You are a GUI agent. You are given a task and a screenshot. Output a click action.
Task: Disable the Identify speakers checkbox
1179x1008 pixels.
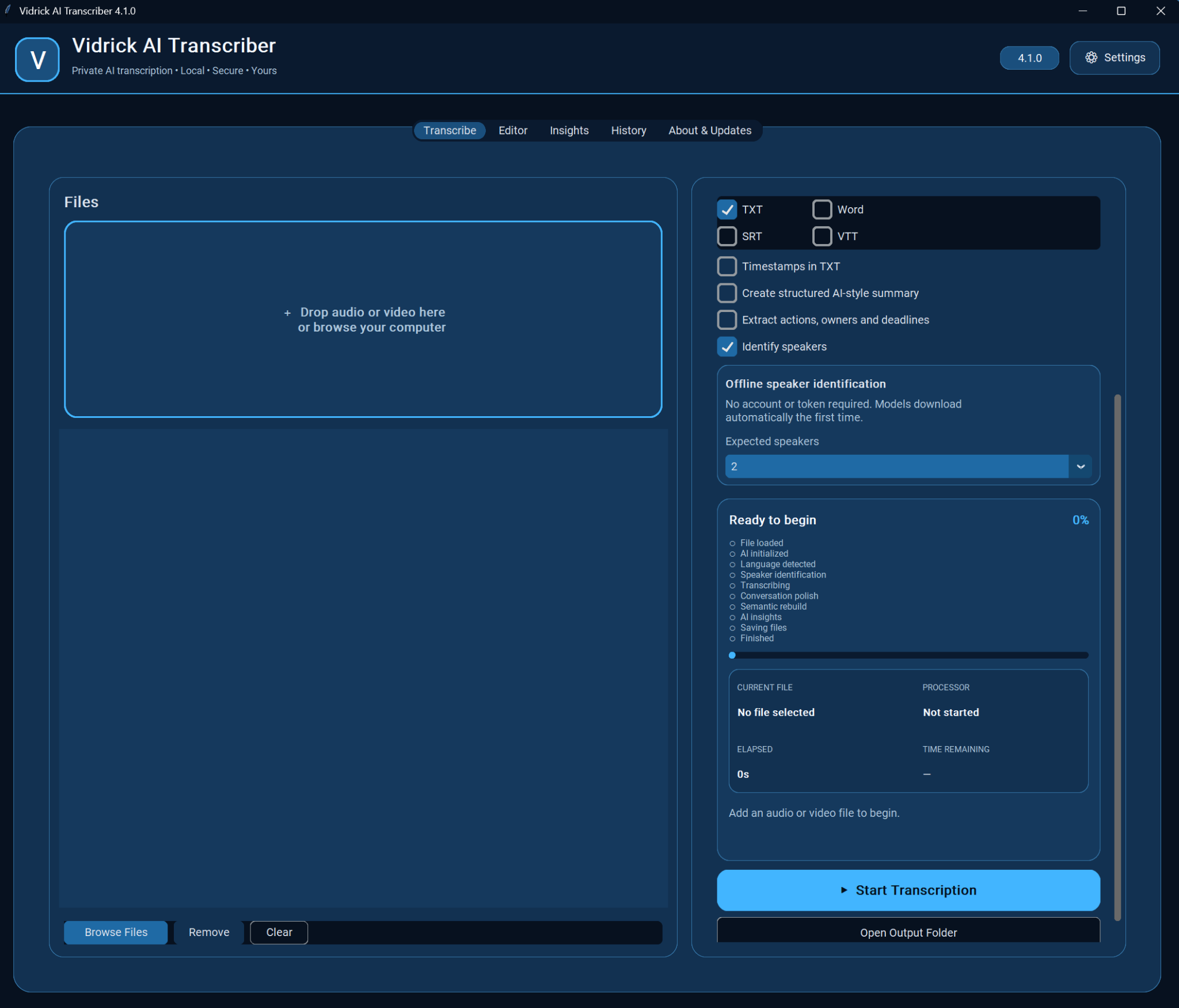(x=727, y=347)
